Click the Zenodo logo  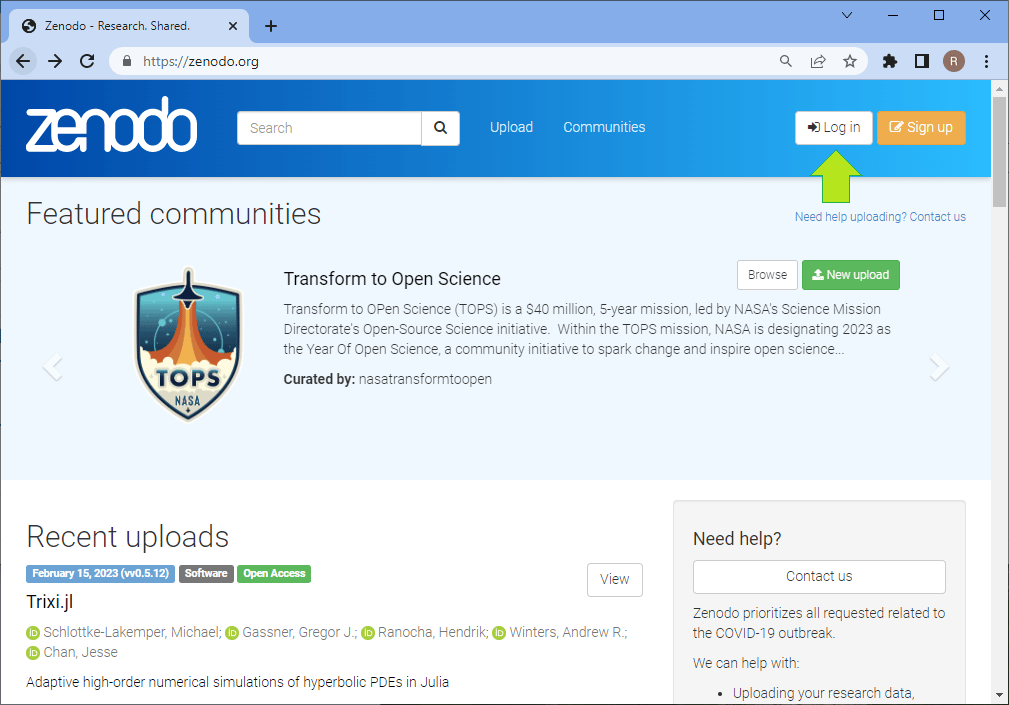pos(111,126)
